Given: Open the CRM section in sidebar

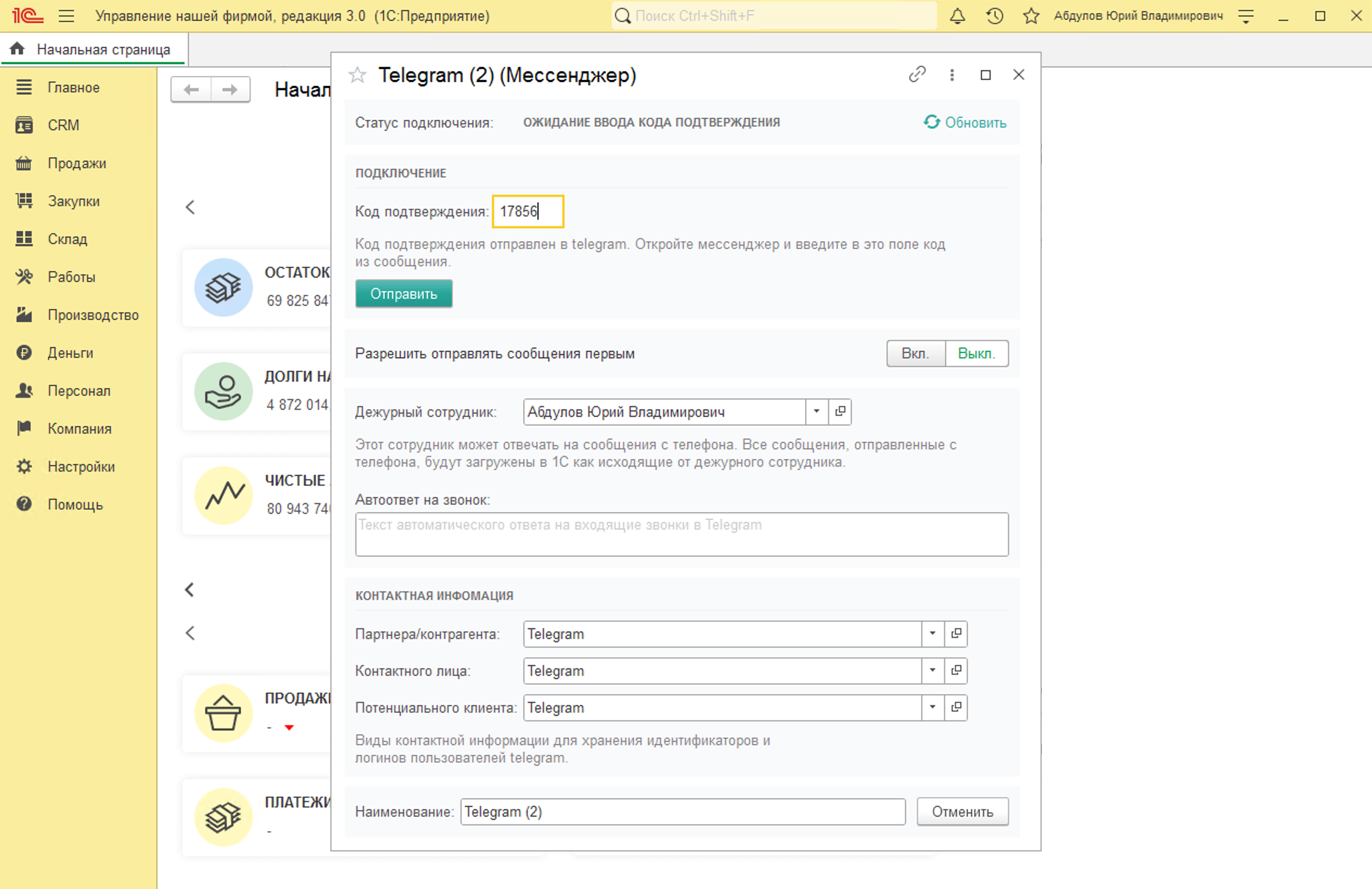Looking at the screenshot, I should [x=63, y=125].
